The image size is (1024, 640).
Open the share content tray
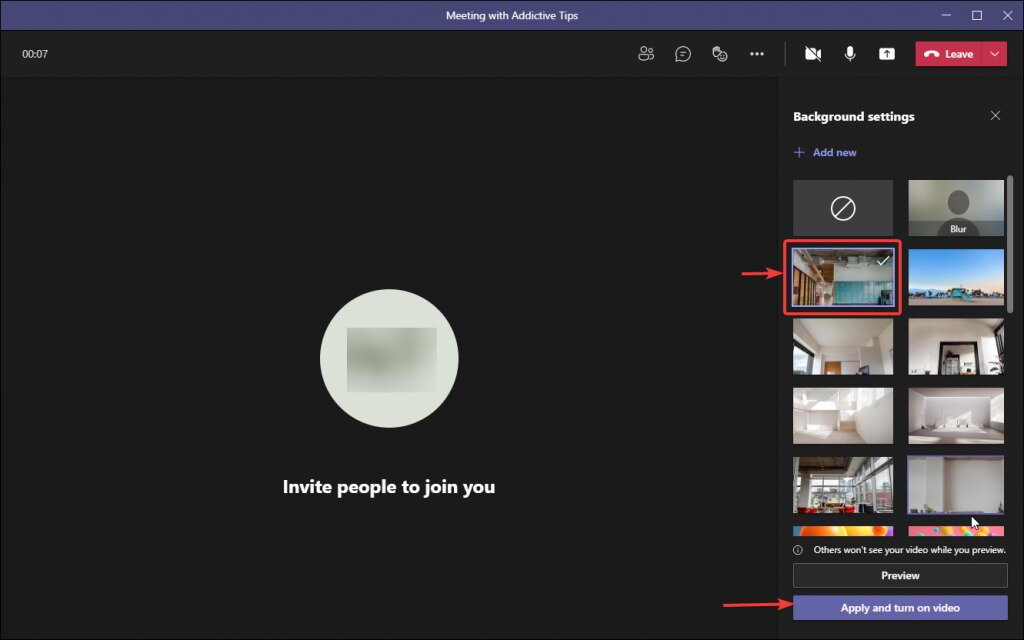886,53
